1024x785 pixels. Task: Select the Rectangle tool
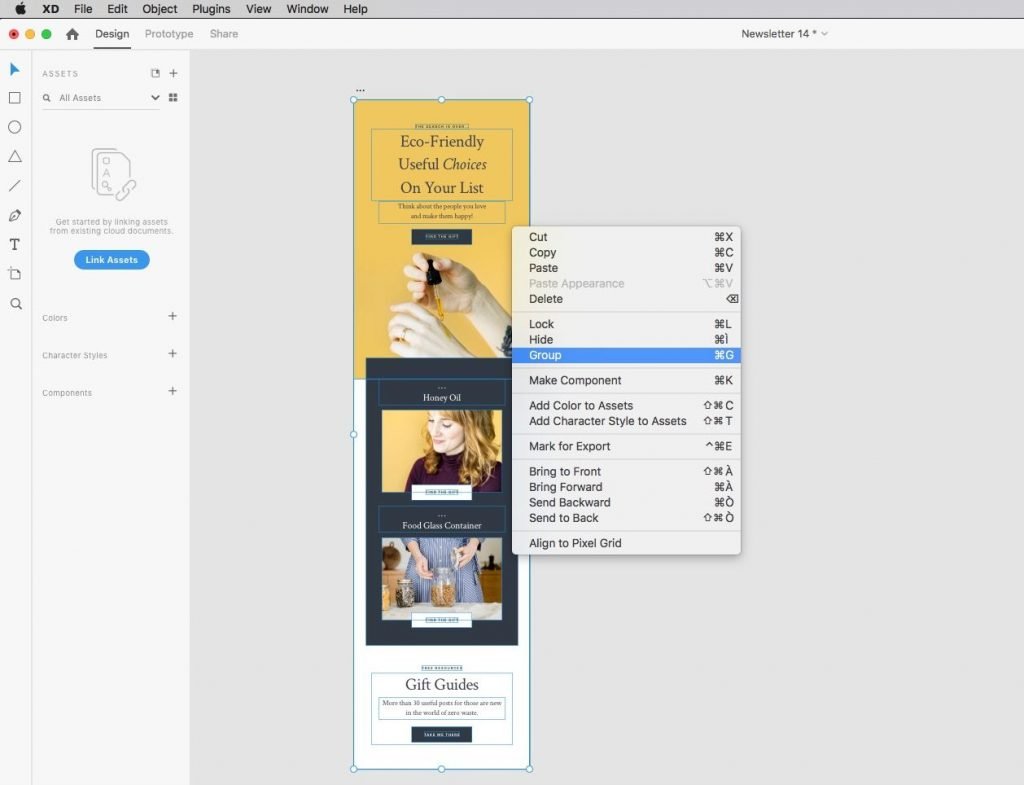(x=15, y=98)
